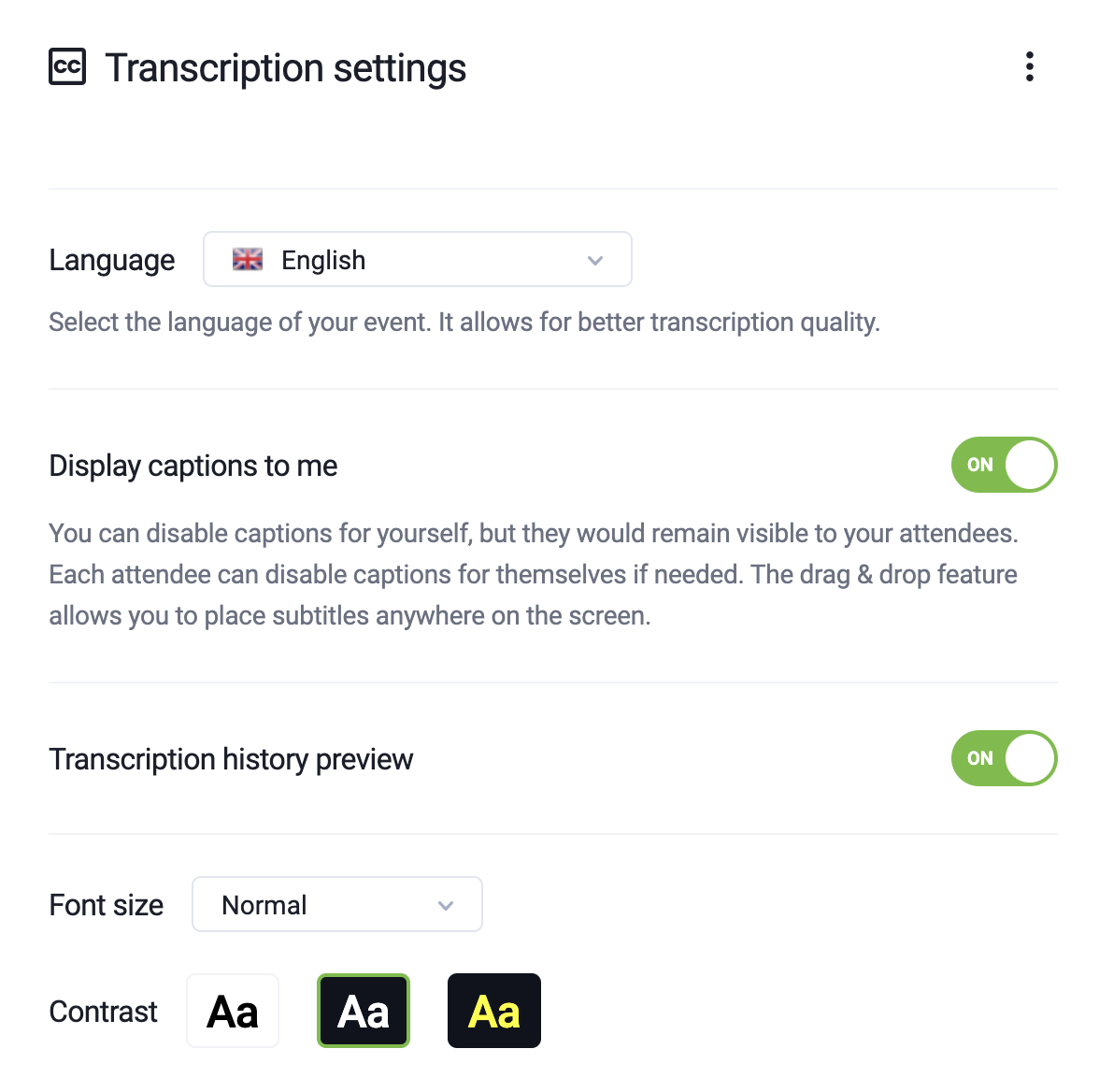This screenshot has width=1099, height=1092.
Task: Open the Font size dropdown
Action: [336, 904]
